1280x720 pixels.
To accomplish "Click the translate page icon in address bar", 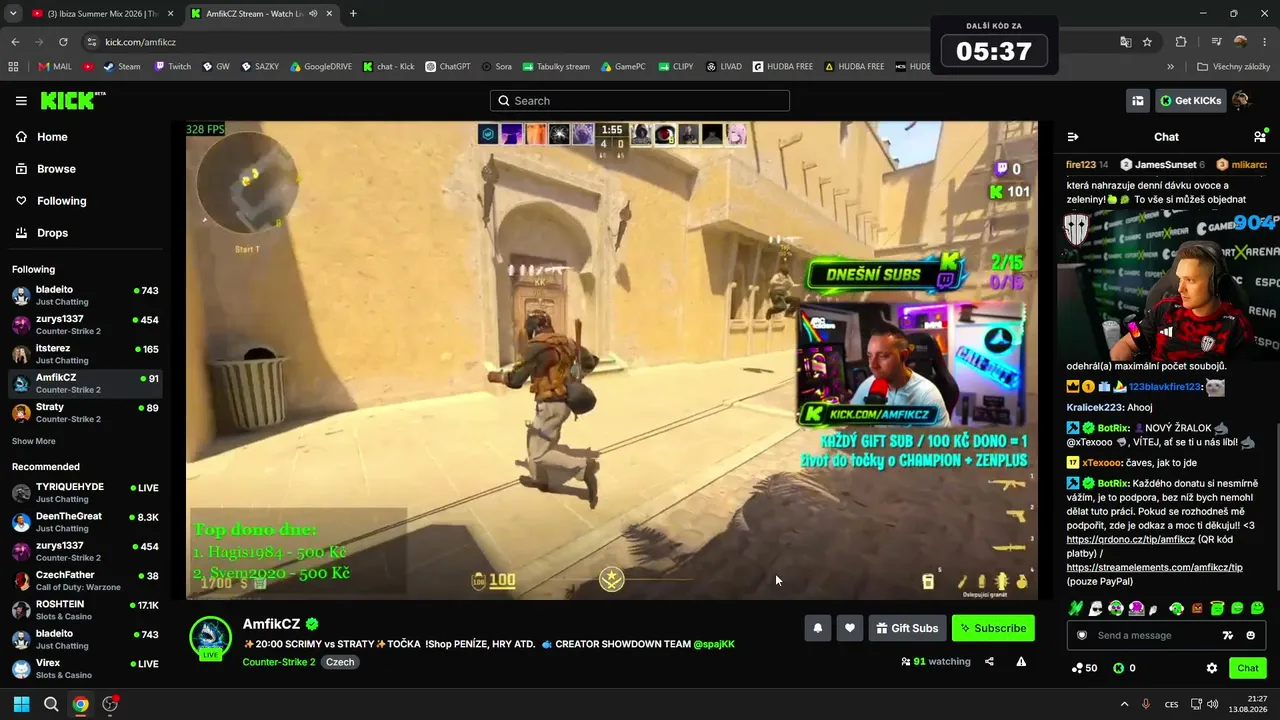I will click(1126, 42).
